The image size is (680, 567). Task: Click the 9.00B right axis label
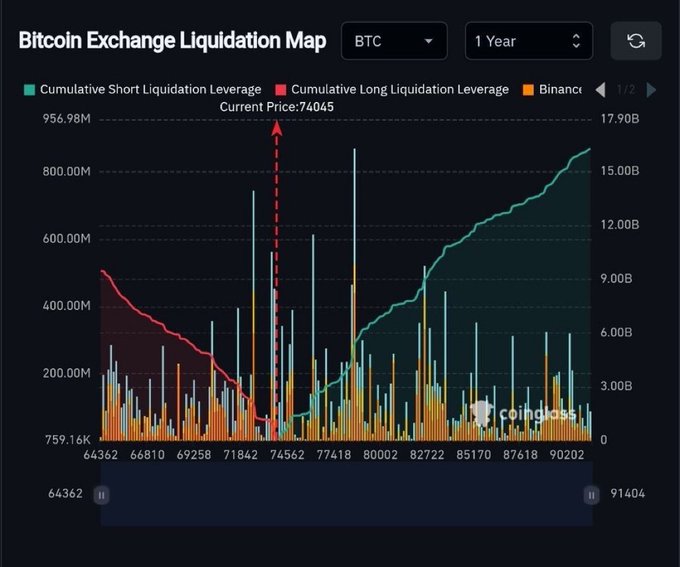[616, 279]
